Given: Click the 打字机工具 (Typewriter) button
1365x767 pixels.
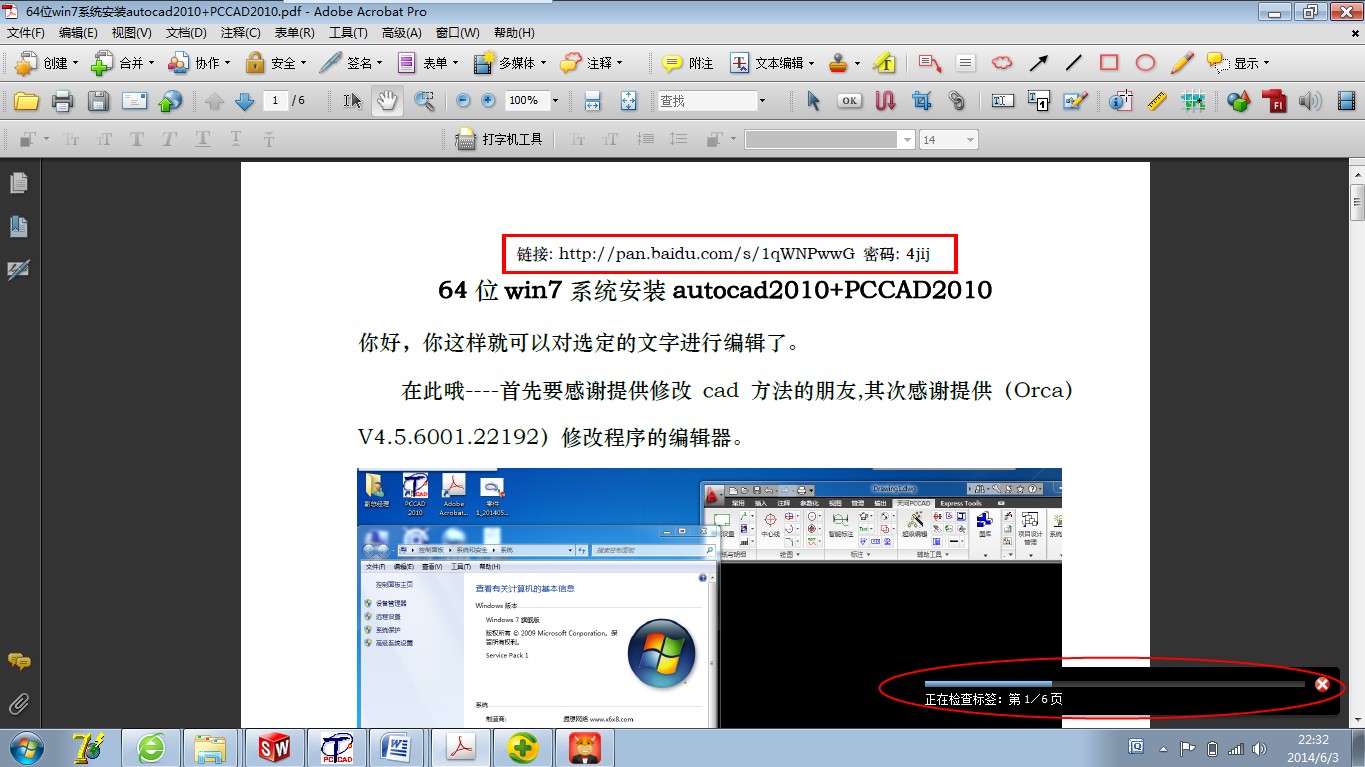Looking at the screenshot, I should point(499,140).
